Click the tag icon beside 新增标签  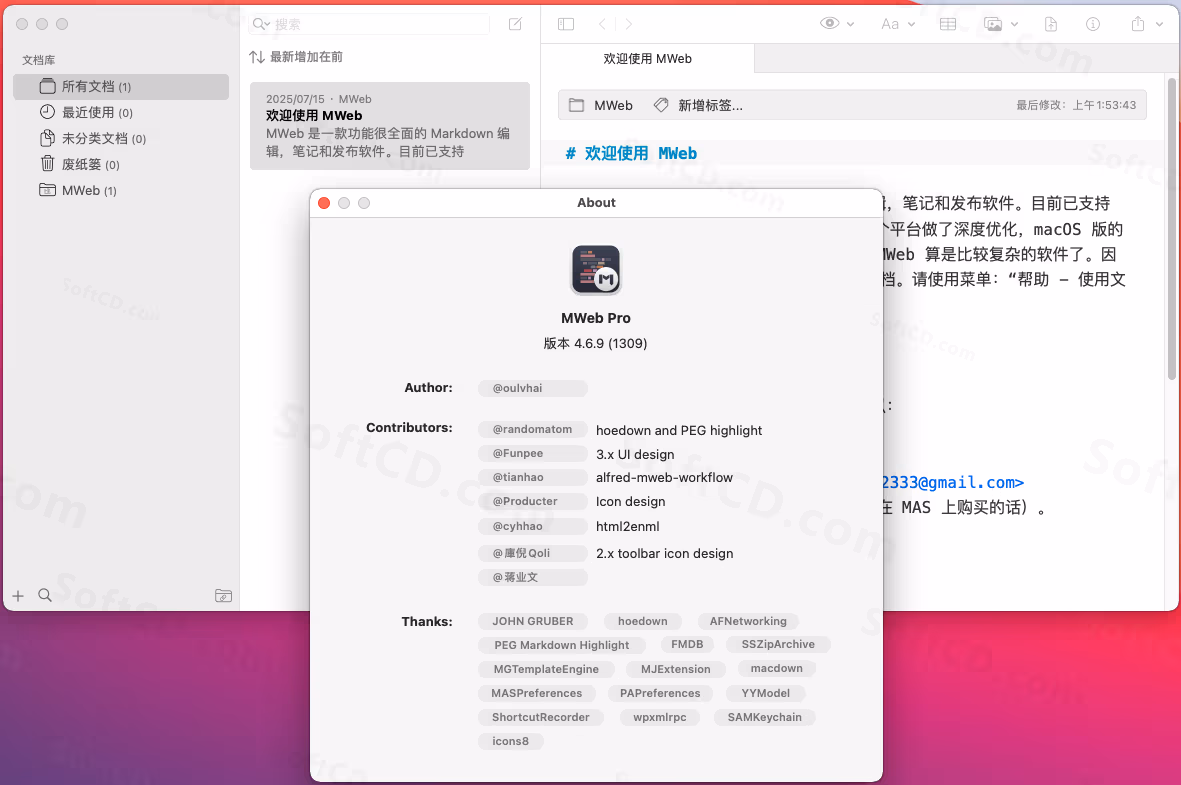pos(661,105)
